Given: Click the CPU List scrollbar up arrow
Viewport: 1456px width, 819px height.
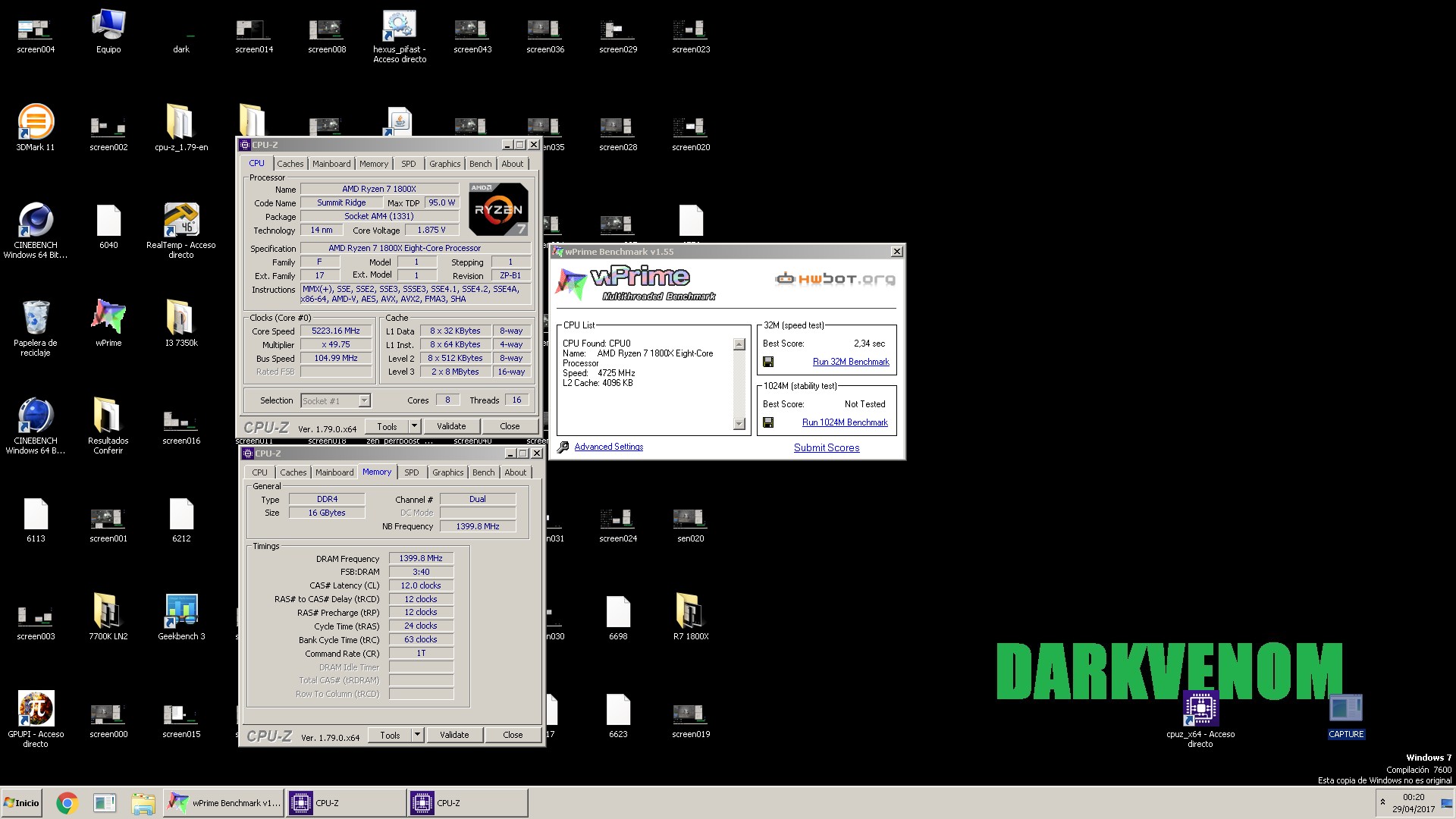Looking at the screenshot, I should 739,345.
